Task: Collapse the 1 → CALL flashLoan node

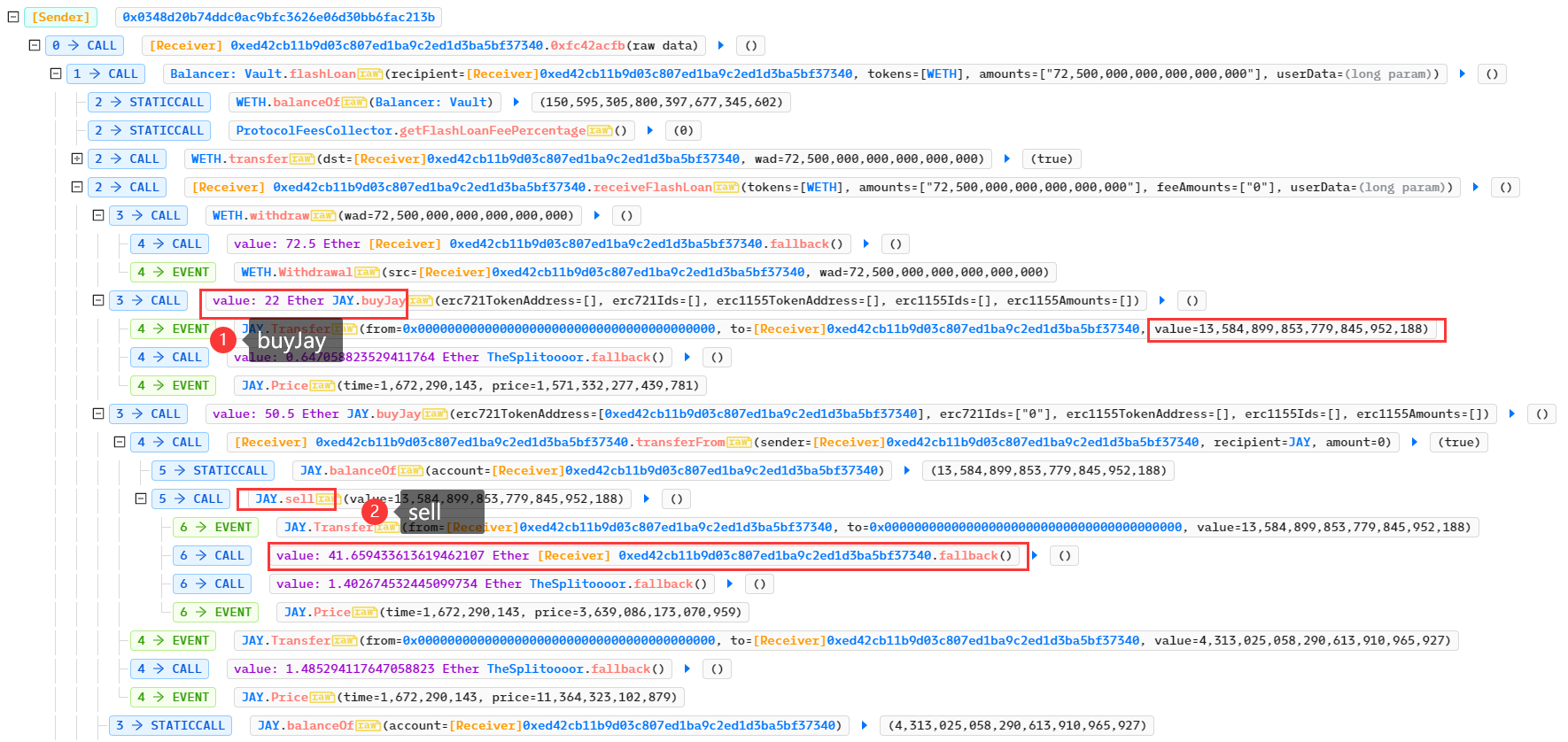Action: (x=56, y=73)
